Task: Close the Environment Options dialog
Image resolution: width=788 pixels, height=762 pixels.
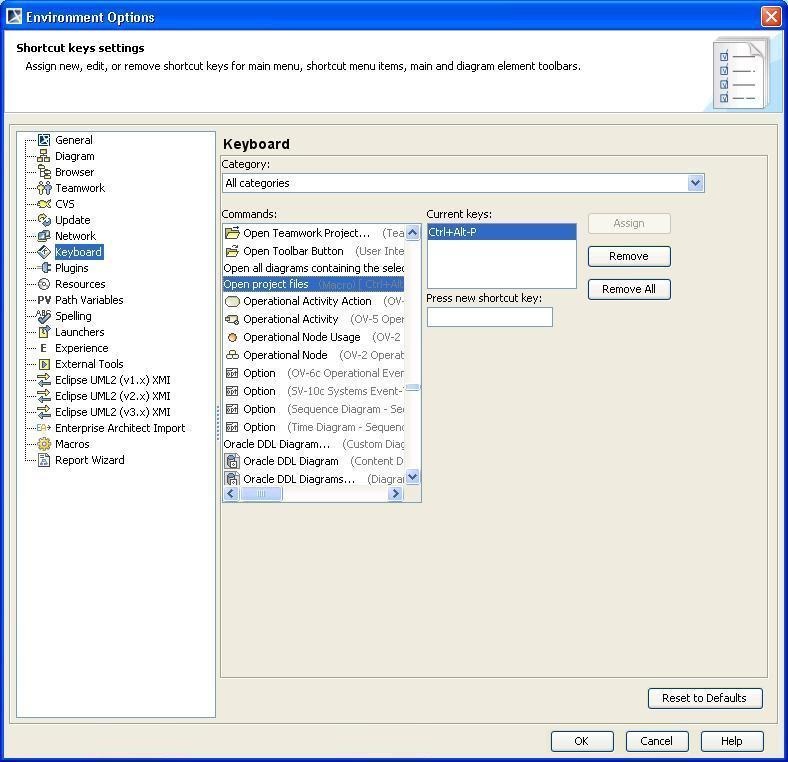Action: pos(771,17)
